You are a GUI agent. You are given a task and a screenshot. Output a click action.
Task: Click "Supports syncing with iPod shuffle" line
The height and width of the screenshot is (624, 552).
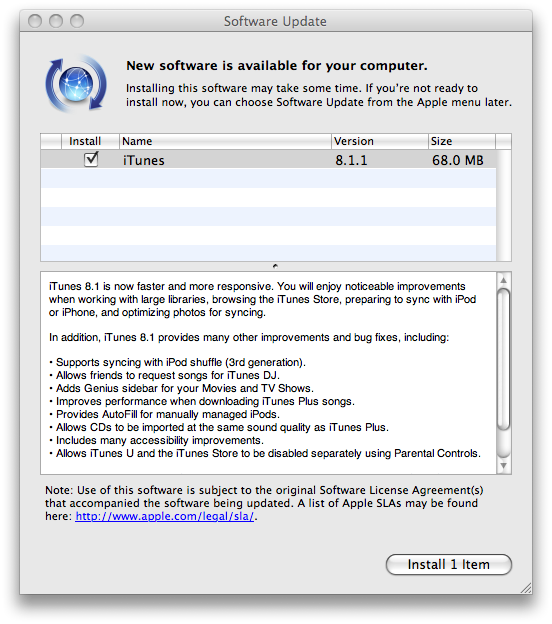tap(177, 362)
